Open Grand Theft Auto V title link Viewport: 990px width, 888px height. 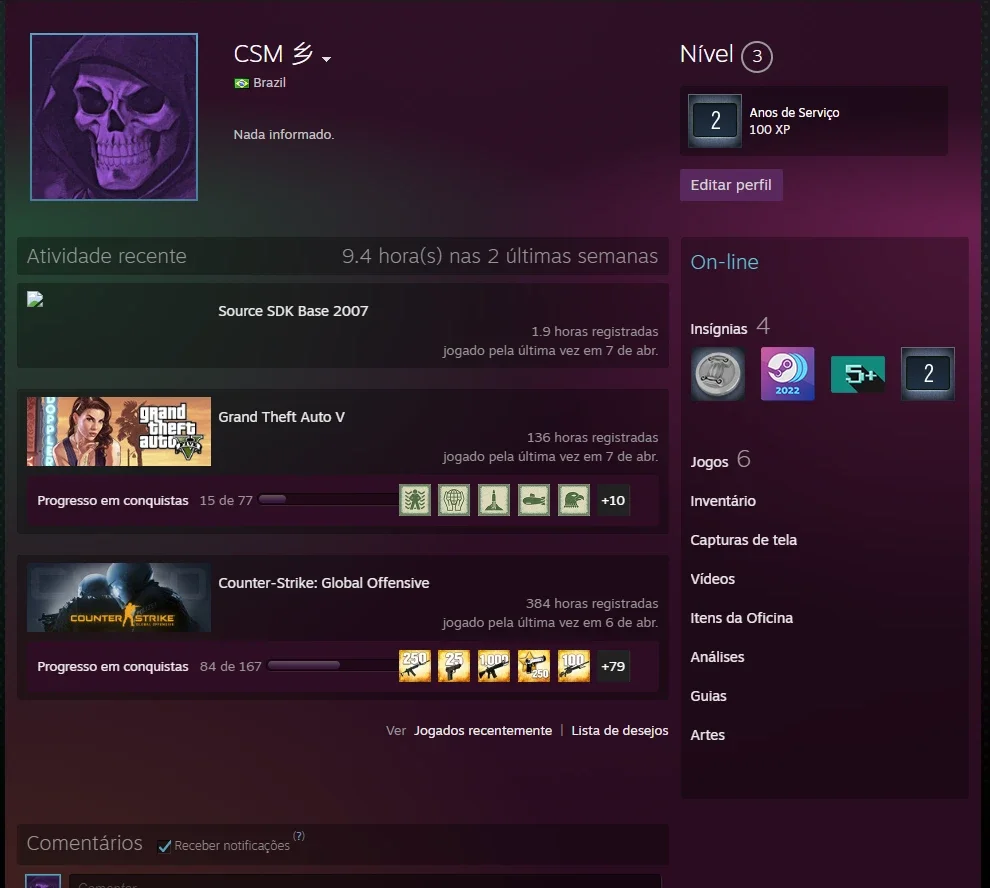point(282,417)
